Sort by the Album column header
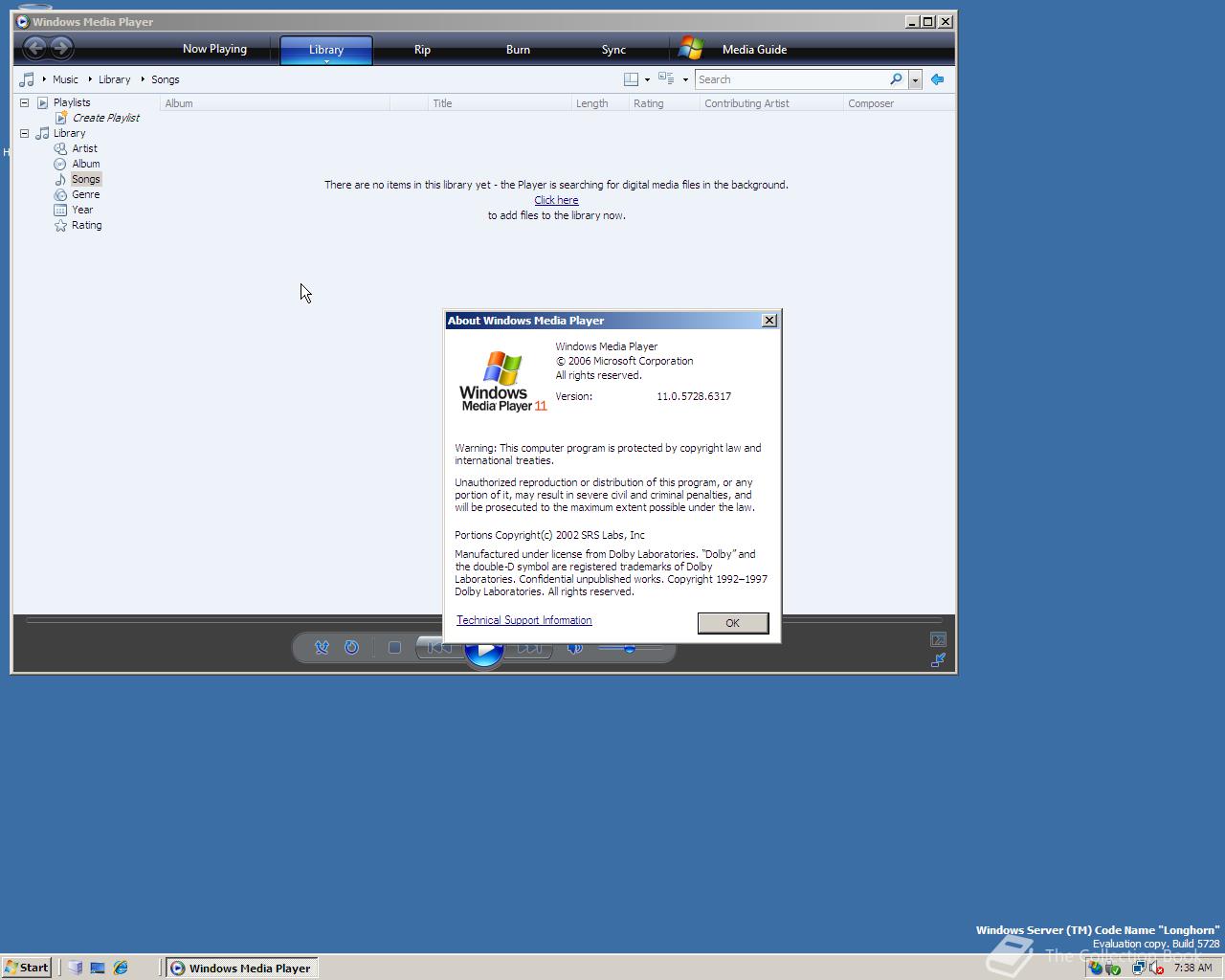This screenshot has width=1225, height=980. 275,103
